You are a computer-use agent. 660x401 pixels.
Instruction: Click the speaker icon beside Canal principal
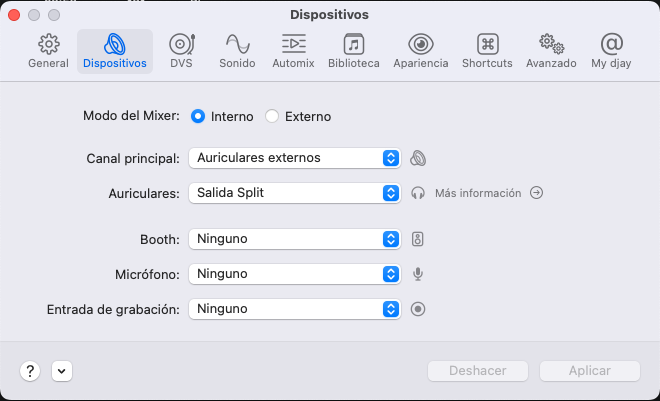pos(419,158)
